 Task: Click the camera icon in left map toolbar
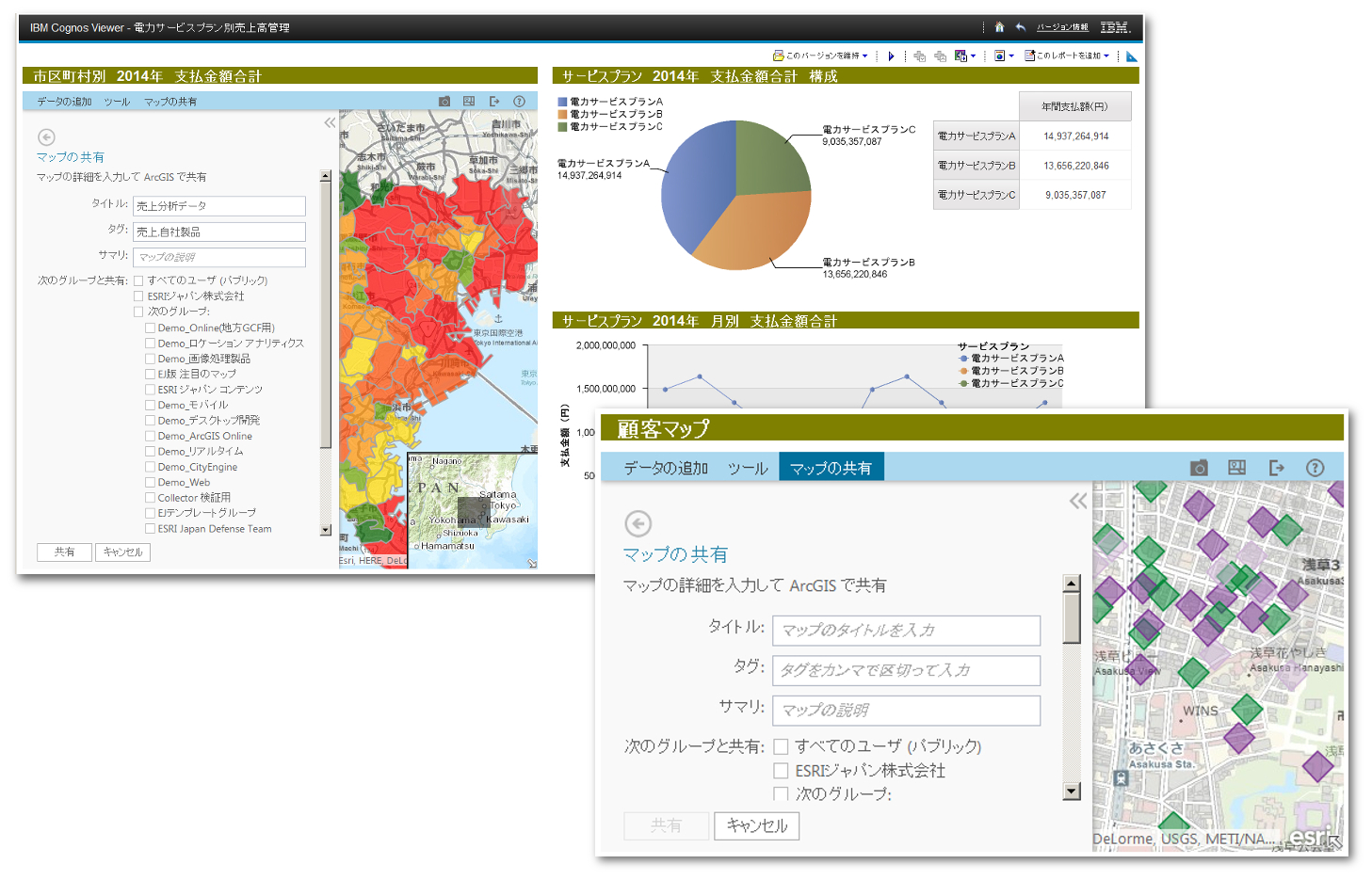[444, 101]
